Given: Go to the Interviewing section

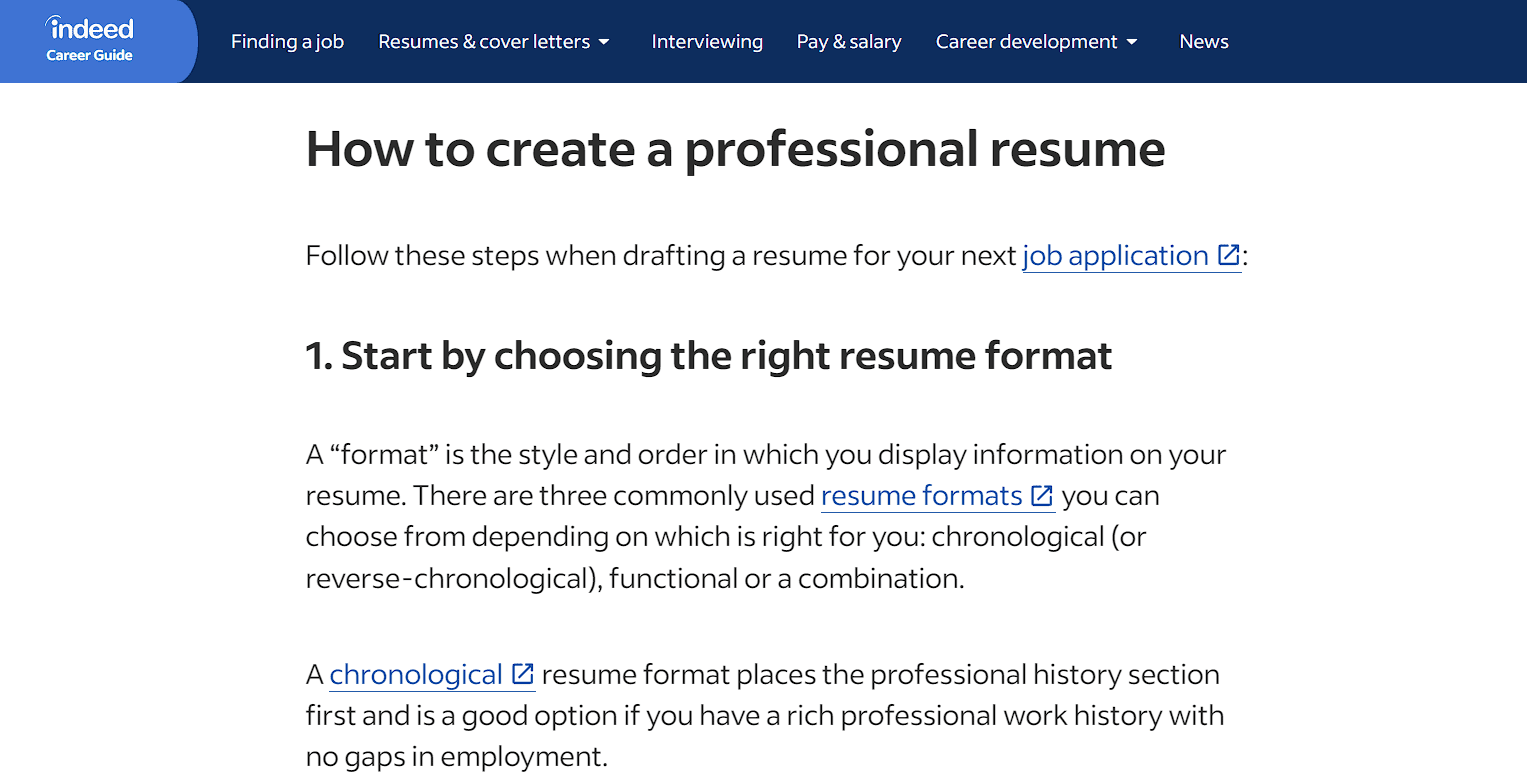Looking at the screenshot, I should pos(707,42).
